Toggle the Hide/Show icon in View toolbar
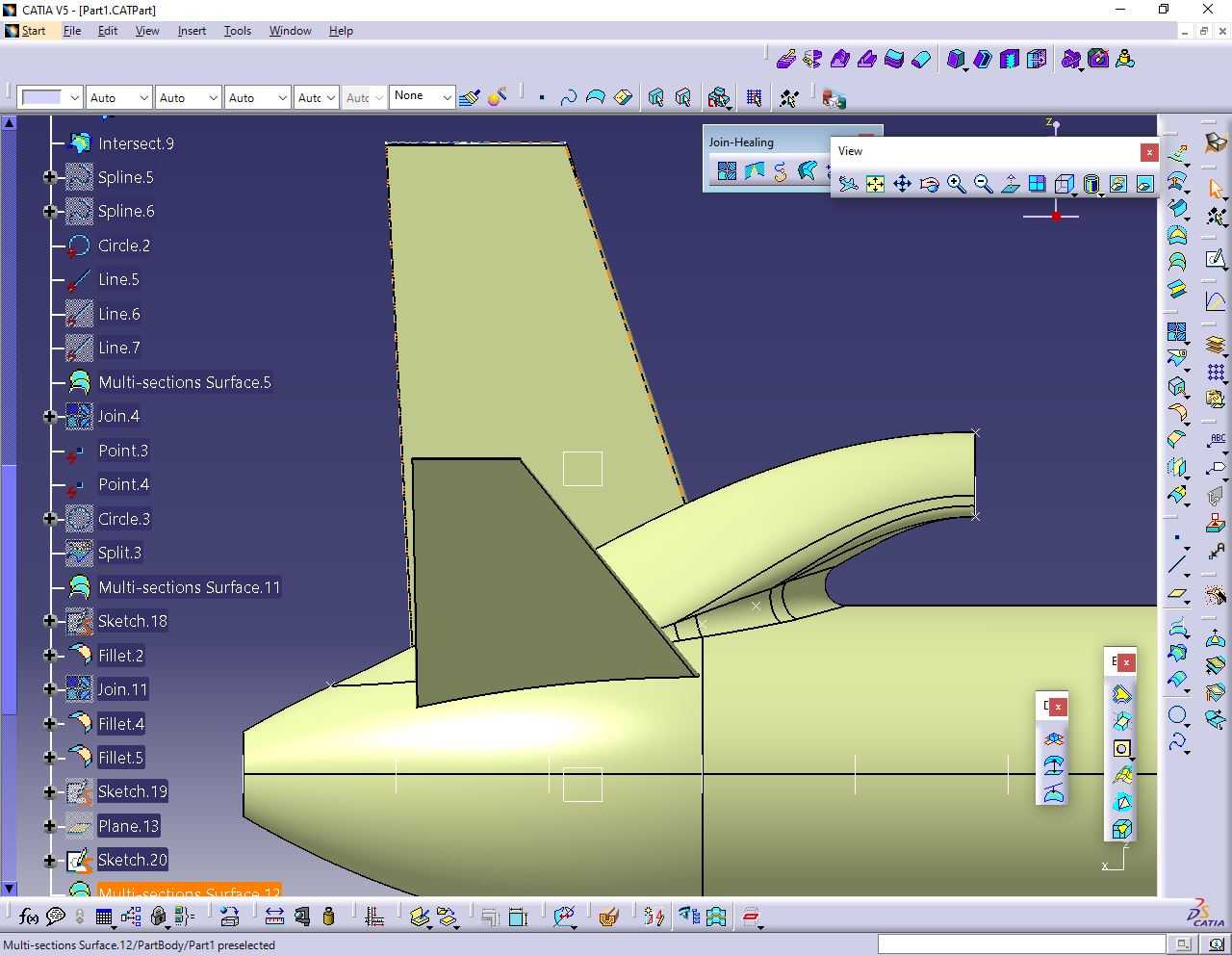The height and width of the screenshot is (956, 1232). [1118, 184]
